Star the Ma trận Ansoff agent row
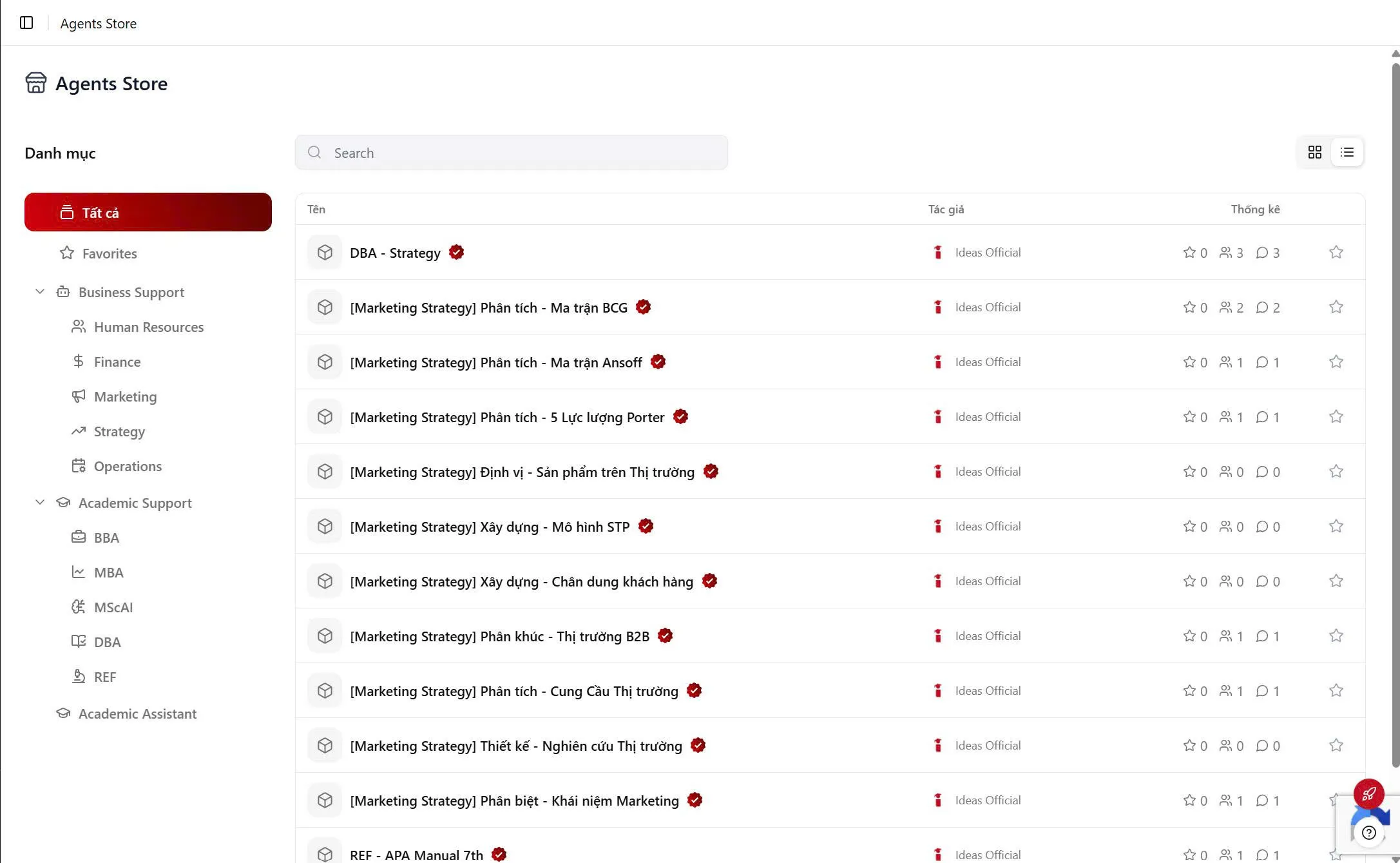Image resolution: width=1400 pixels, height=863 pixels. tap(1336, 362)
